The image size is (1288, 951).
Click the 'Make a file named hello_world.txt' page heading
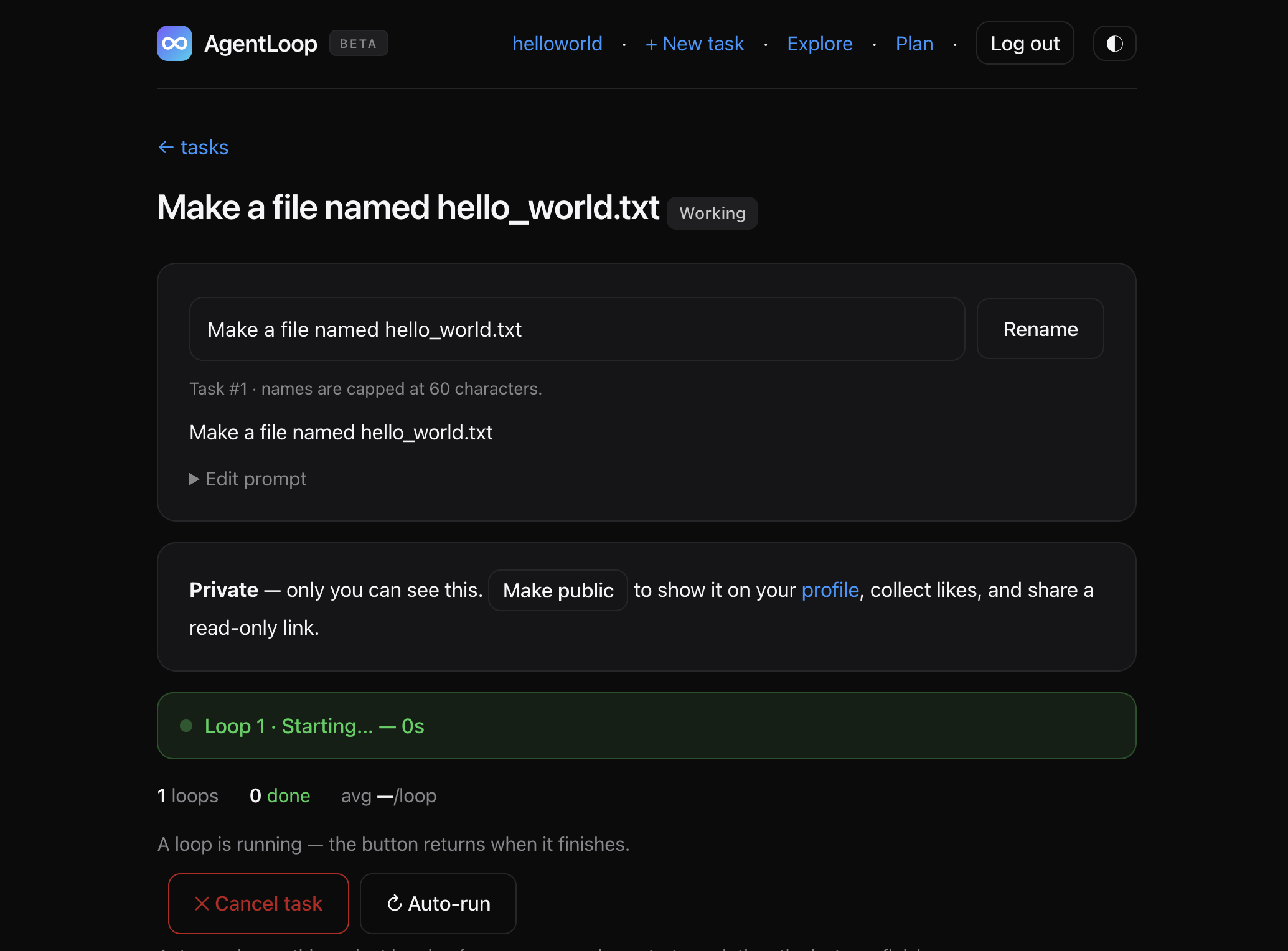(408, 207)
